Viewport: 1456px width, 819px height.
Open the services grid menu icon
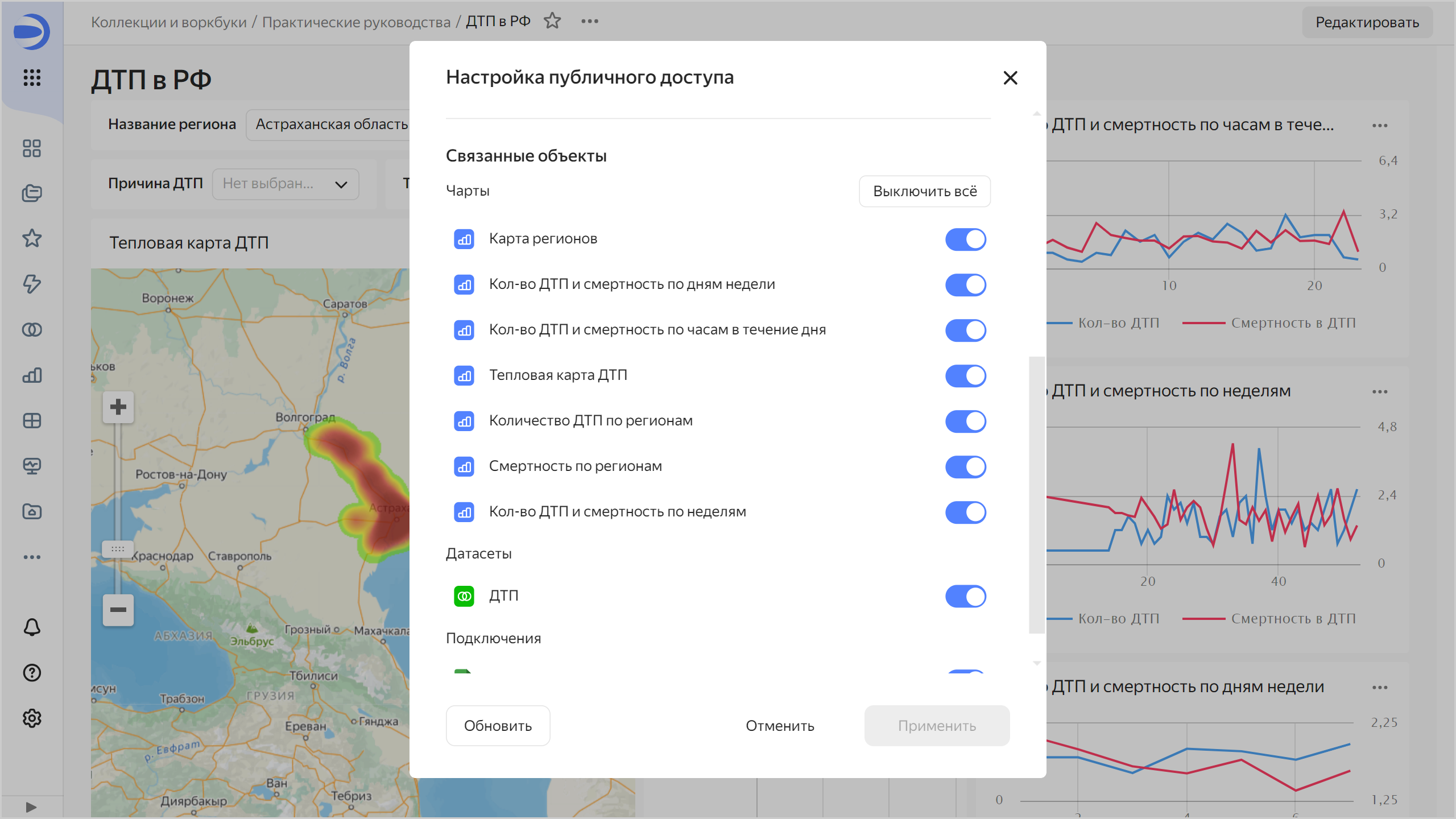[32, 77]
